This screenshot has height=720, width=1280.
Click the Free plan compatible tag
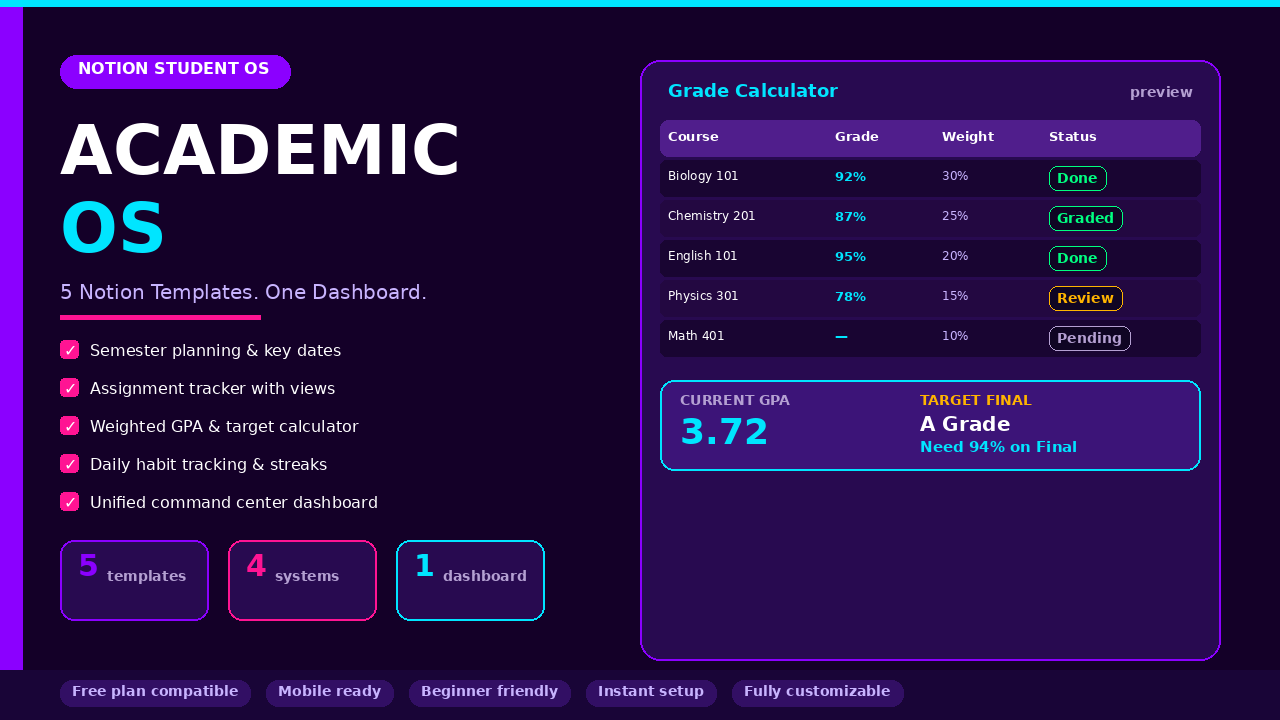(x=155, y=693)
